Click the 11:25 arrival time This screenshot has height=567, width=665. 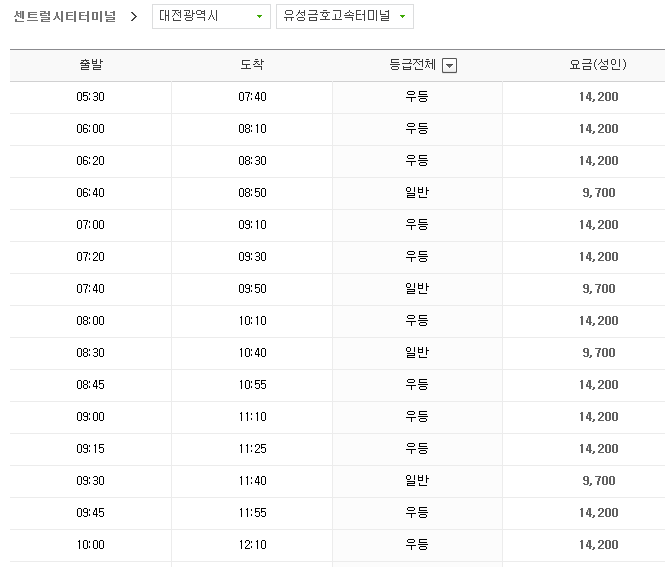252,449
